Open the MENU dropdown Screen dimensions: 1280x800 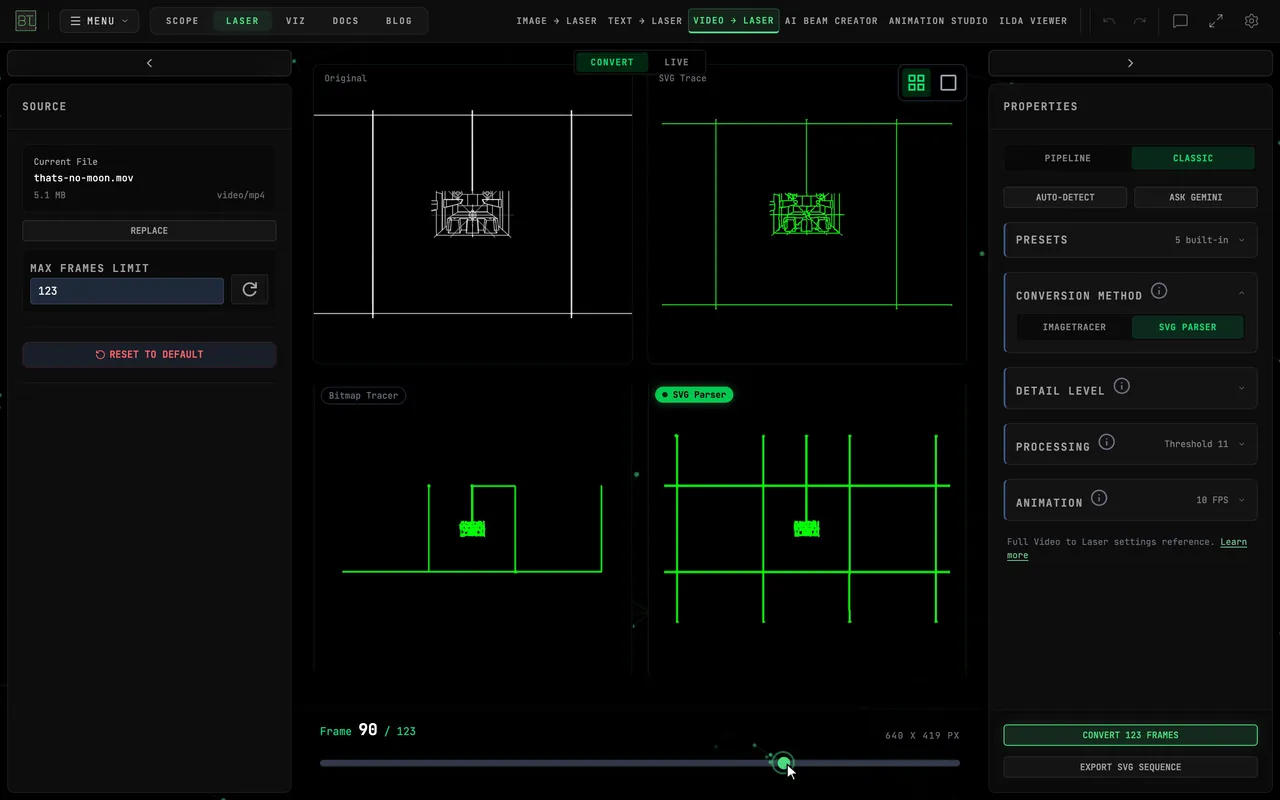[x=99, y=21]
